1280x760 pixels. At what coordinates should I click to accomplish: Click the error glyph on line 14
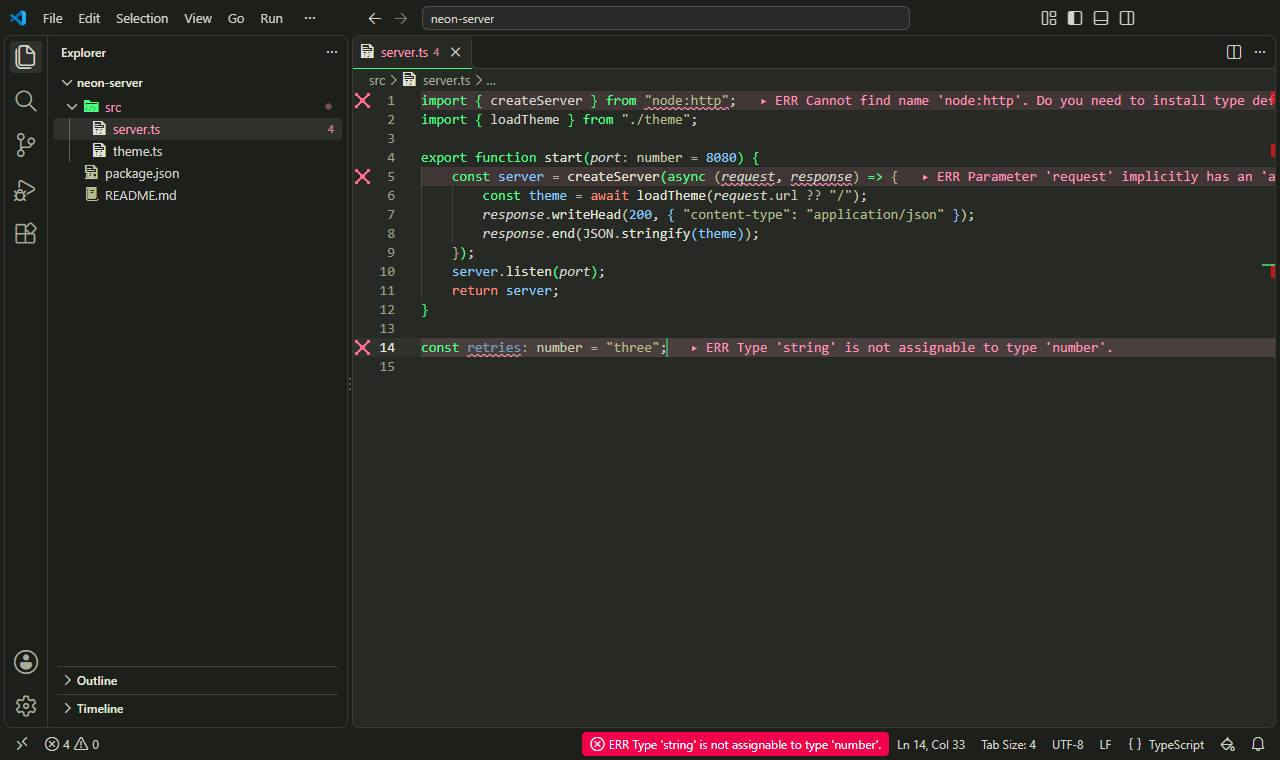pos(362,348)
